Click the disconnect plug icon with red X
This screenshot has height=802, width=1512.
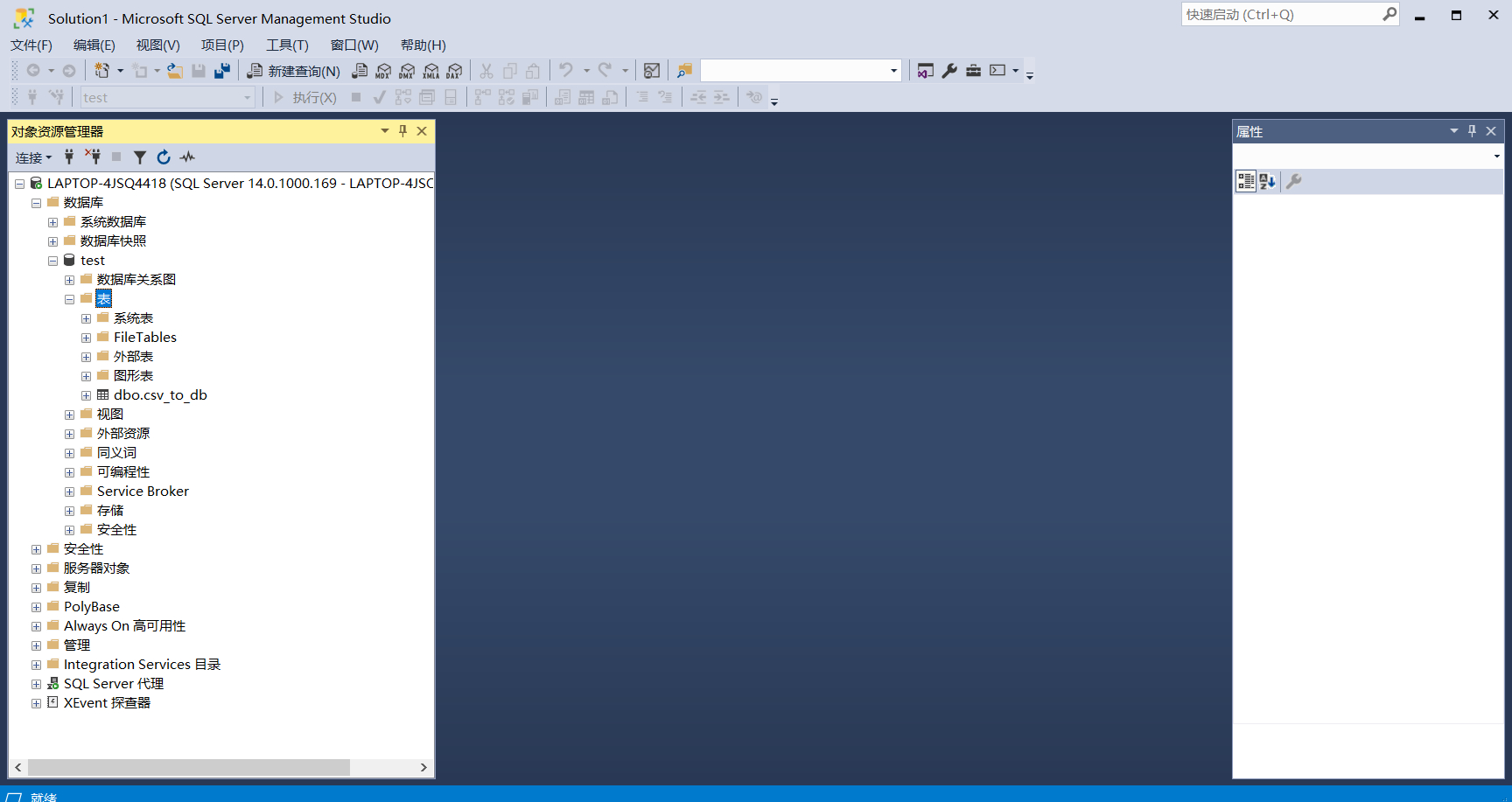tap(93, 157)
